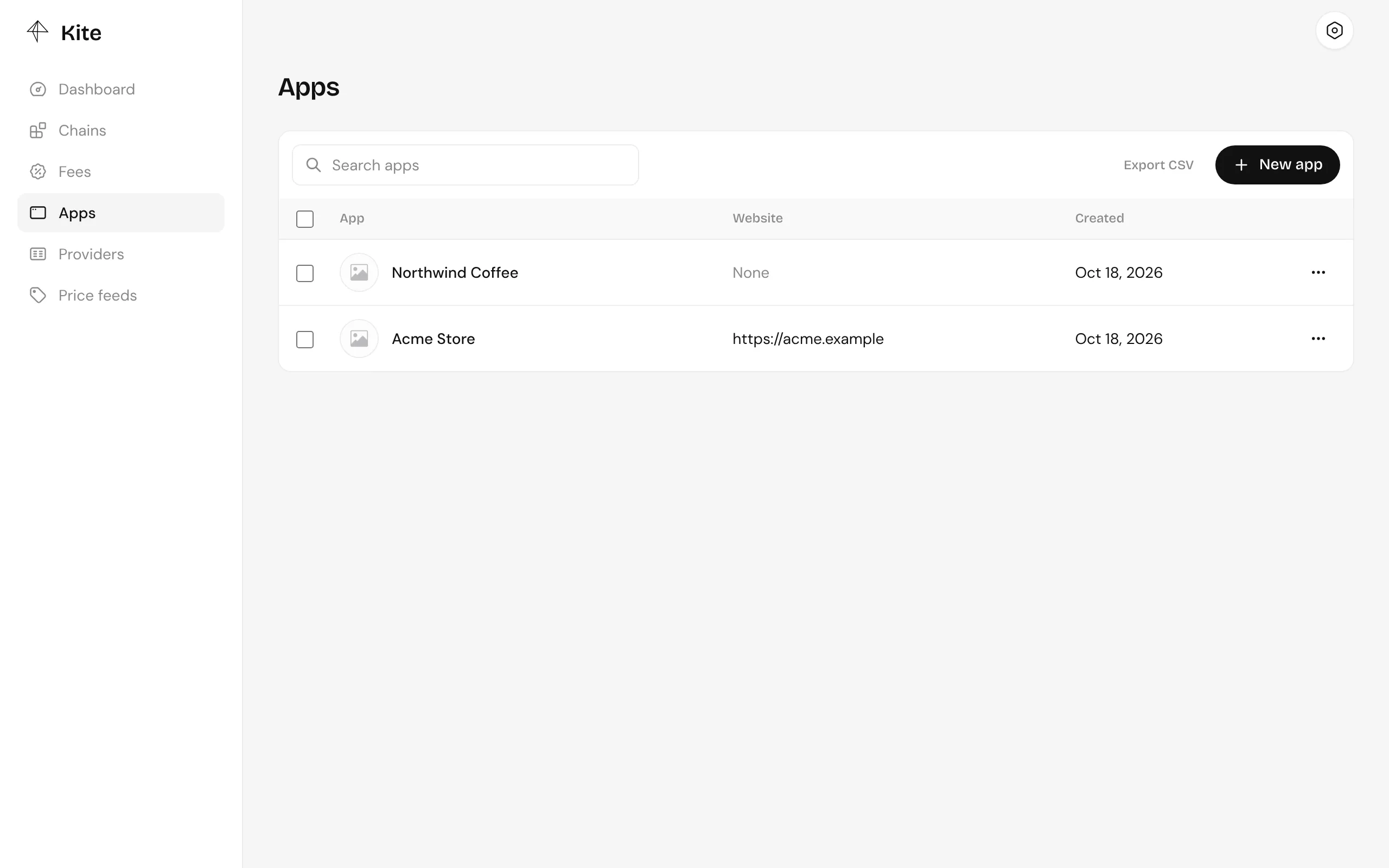The image size is (1389, 868).
Task: Open the hexagon settings button at top right
Action: [x=1335, y=30]
